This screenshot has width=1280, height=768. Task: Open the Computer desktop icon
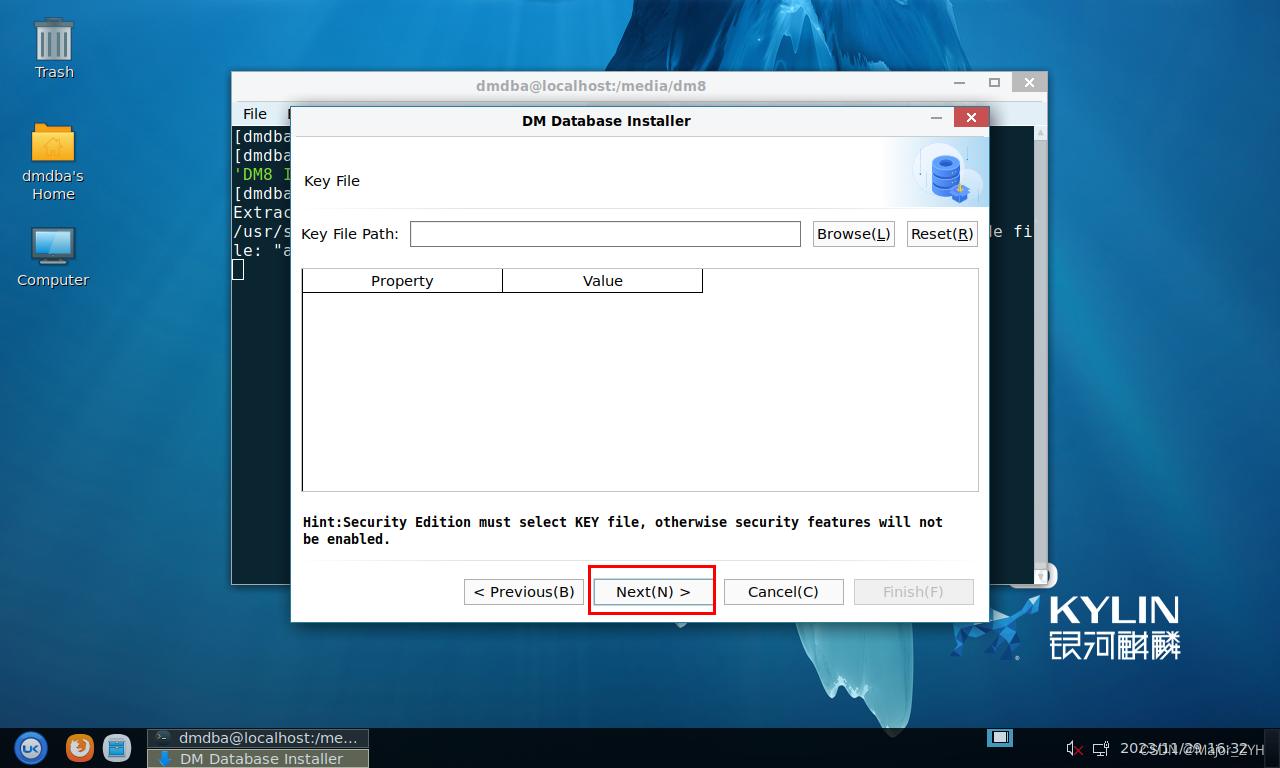[53, 257]
